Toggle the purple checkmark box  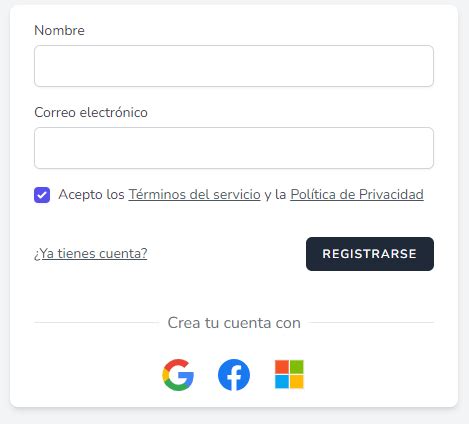pyautogui.click(x=42, y=195)
